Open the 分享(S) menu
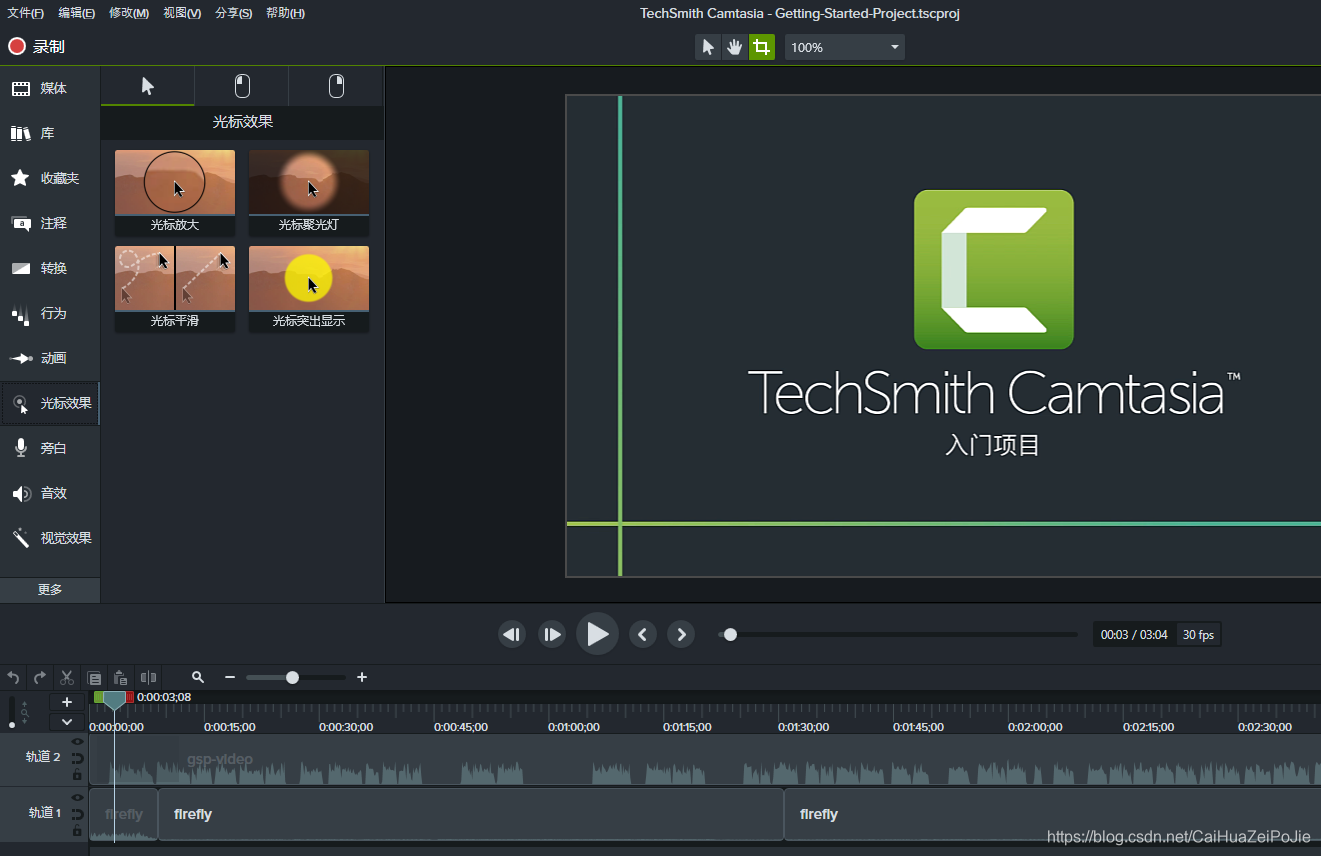The width and height of the screenshot is (1321, 856). coord(234,13)
